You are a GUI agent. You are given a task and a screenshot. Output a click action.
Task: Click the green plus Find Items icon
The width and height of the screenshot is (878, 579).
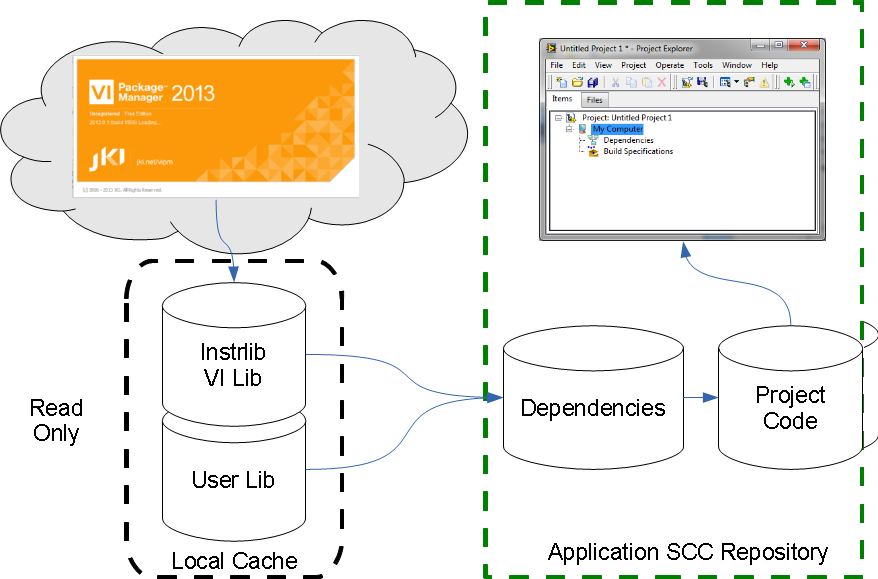[x=789, y=82]
